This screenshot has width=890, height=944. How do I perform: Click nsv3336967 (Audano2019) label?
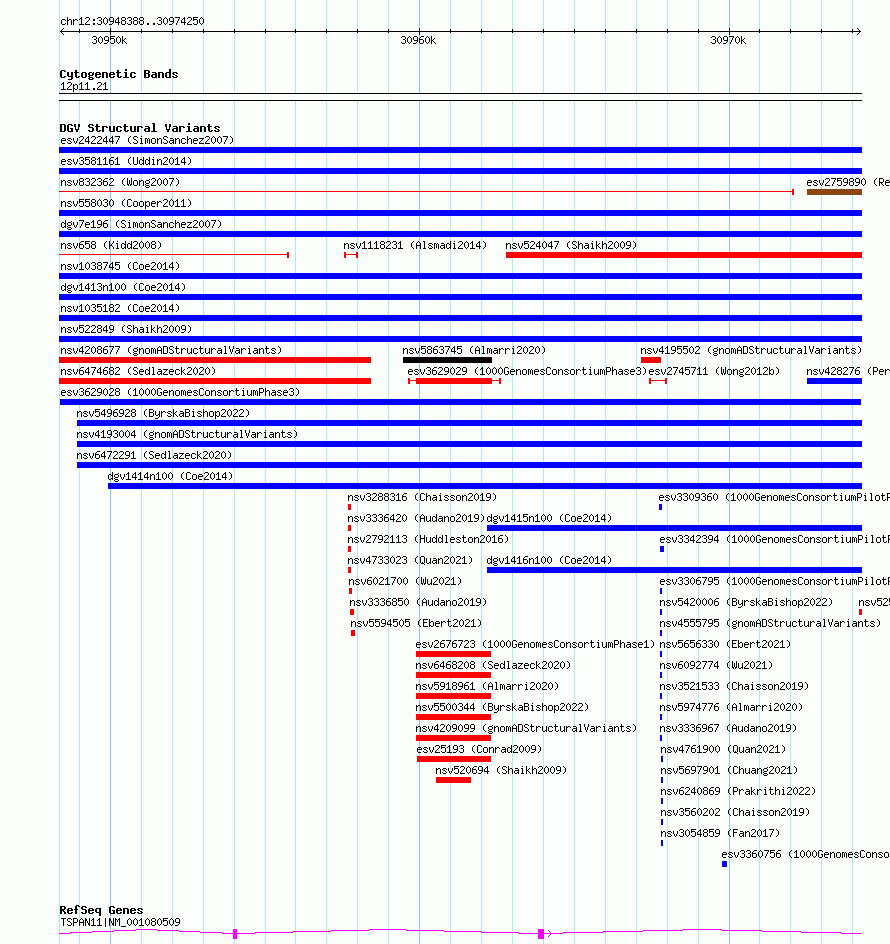(728, 729)
